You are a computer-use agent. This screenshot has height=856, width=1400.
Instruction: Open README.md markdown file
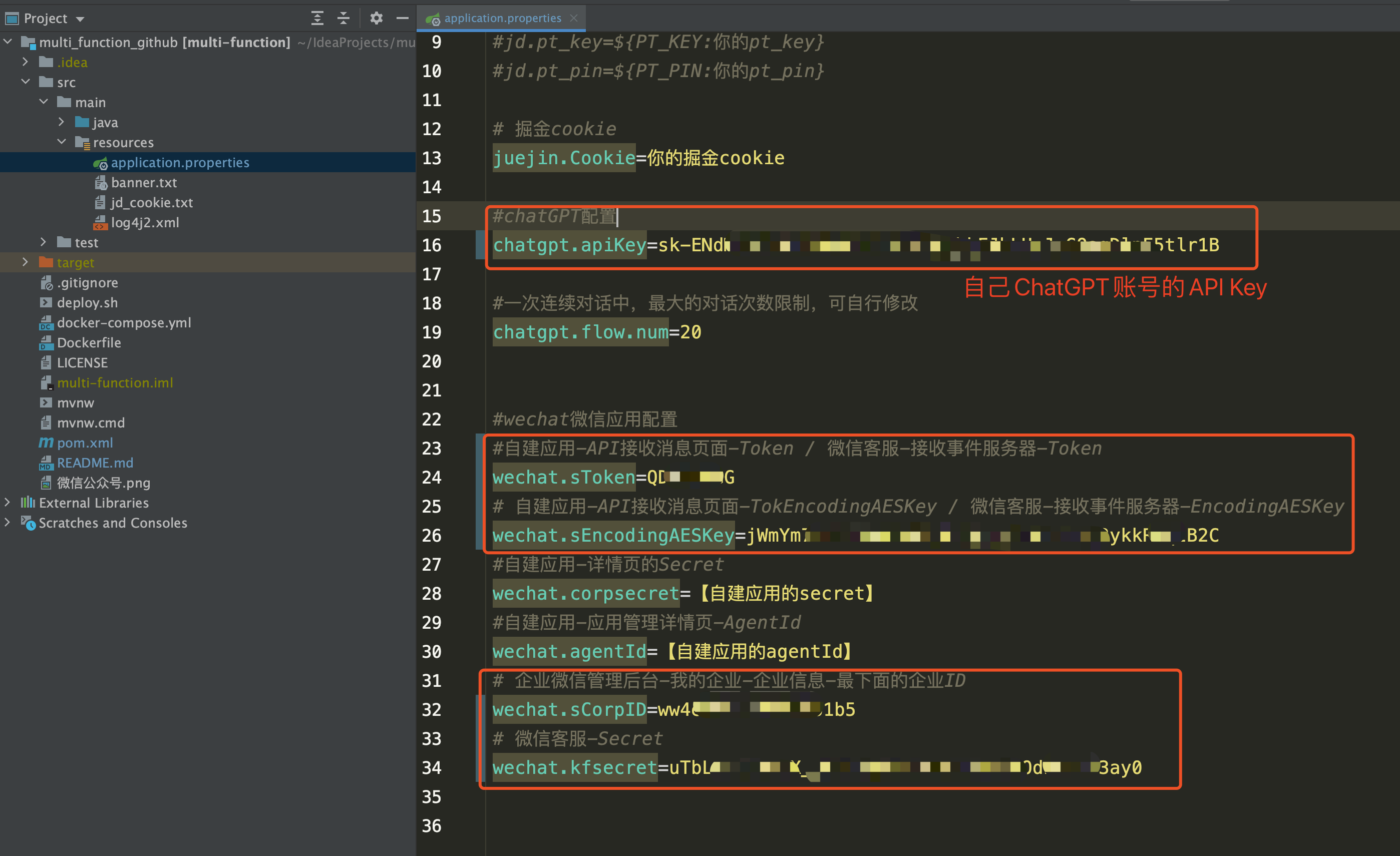coord(95,463)
